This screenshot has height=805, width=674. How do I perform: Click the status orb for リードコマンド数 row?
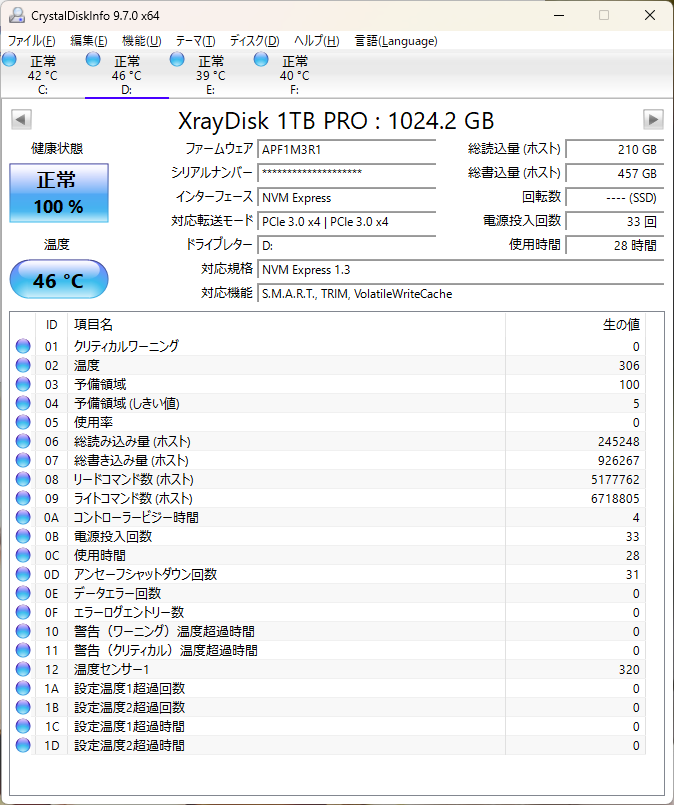pos(23,479)
